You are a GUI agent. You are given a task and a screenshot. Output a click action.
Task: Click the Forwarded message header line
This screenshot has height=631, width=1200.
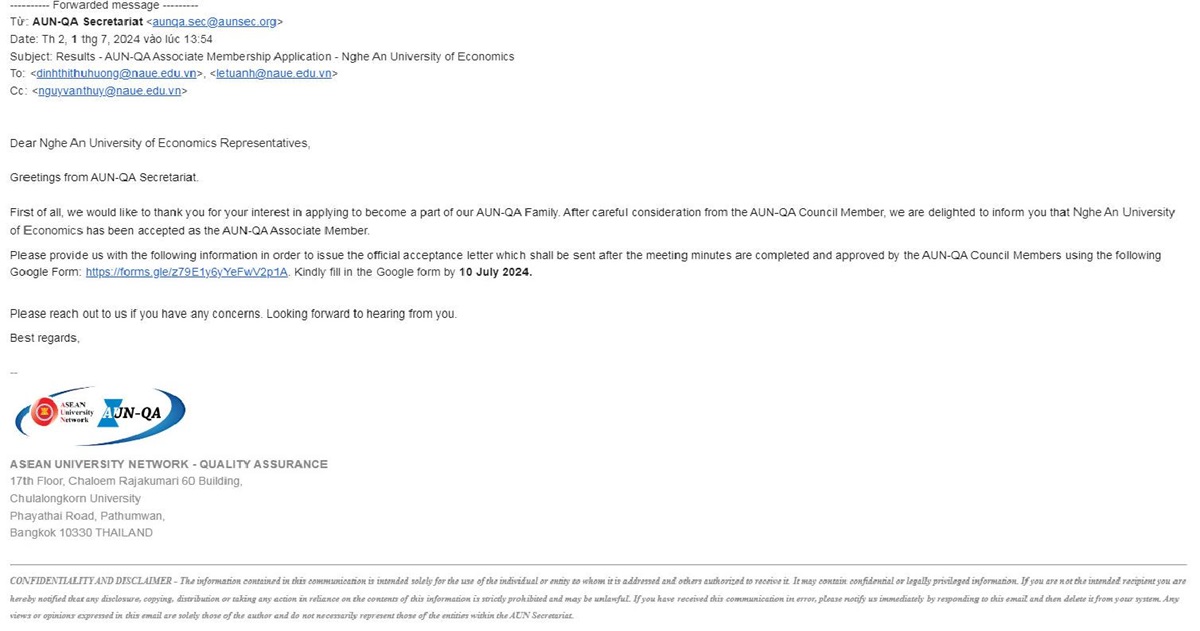click(x=103, y=5)
